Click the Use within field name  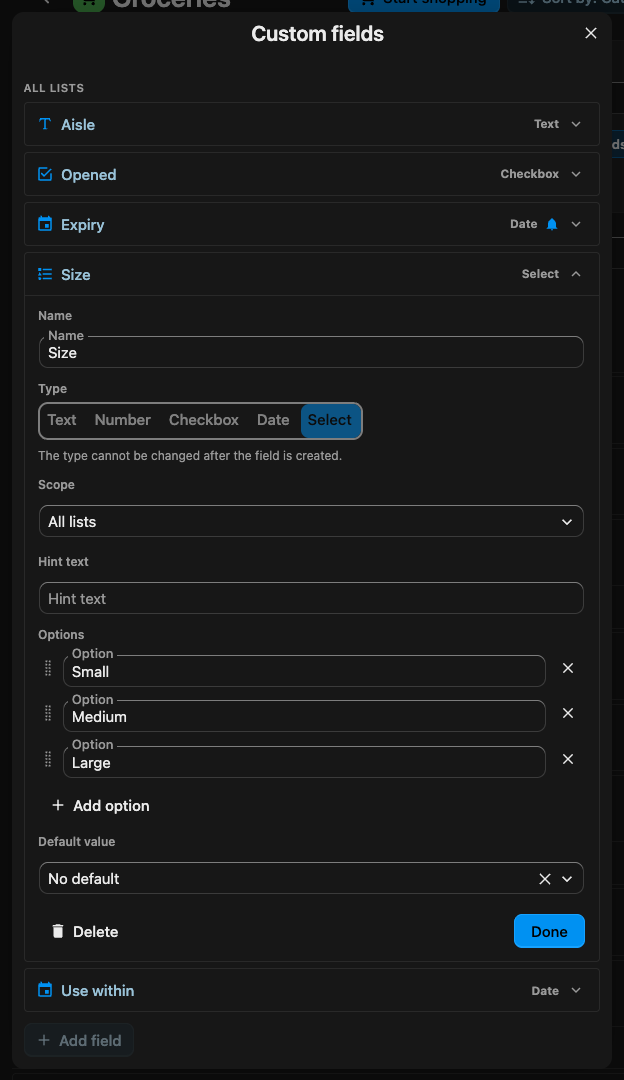tap(98, 990)
